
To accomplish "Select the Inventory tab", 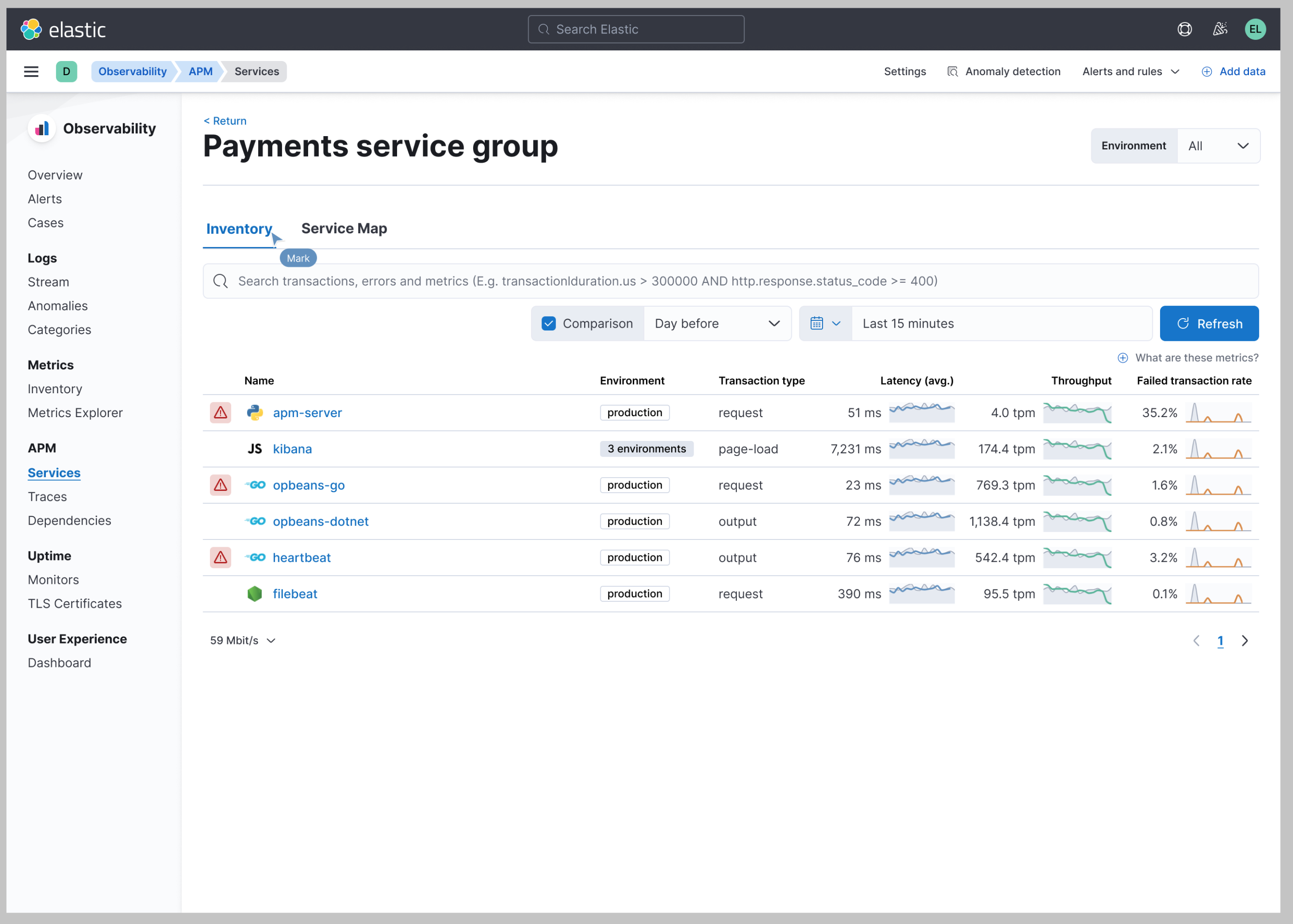I will coord(239,229).
